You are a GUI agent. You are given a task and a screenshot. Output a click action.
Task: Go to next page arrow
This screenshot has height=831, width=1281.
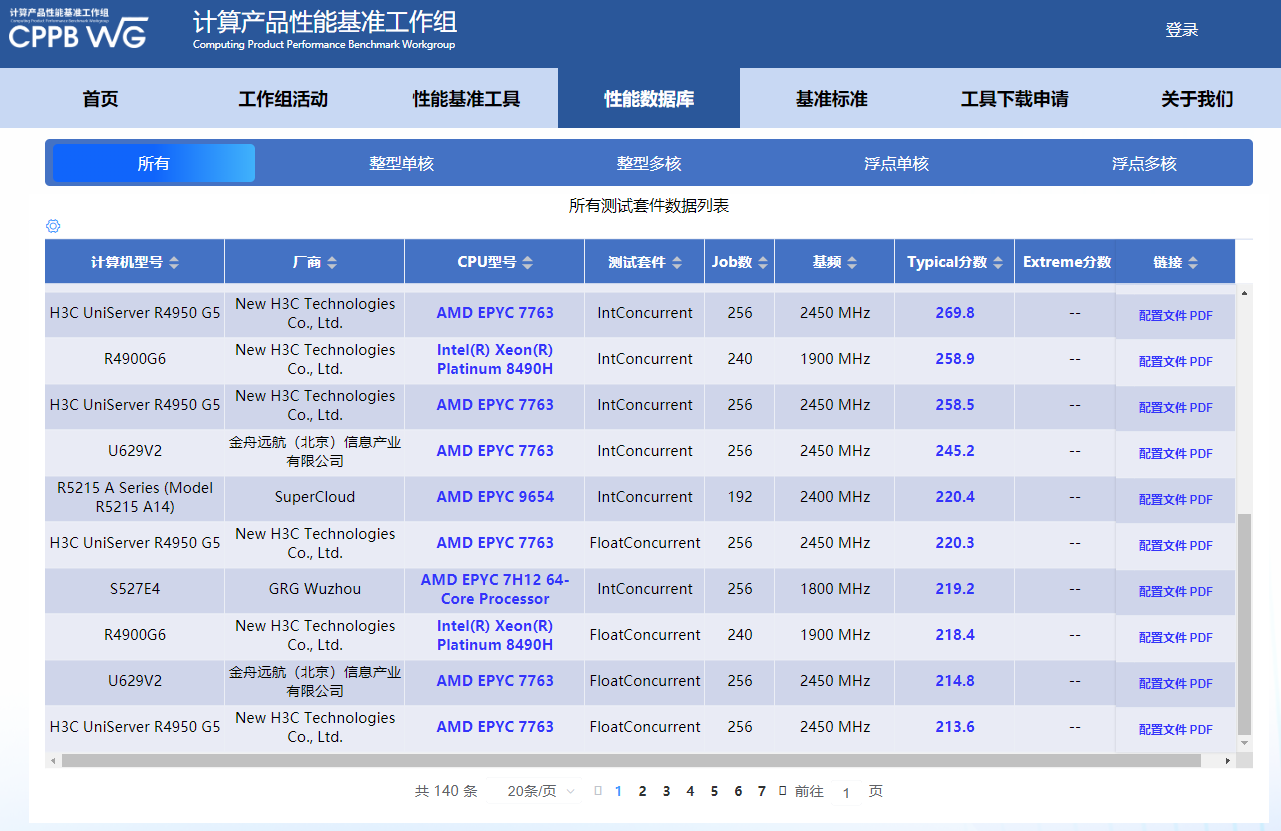pyautogui.click(x=783, y=791)
